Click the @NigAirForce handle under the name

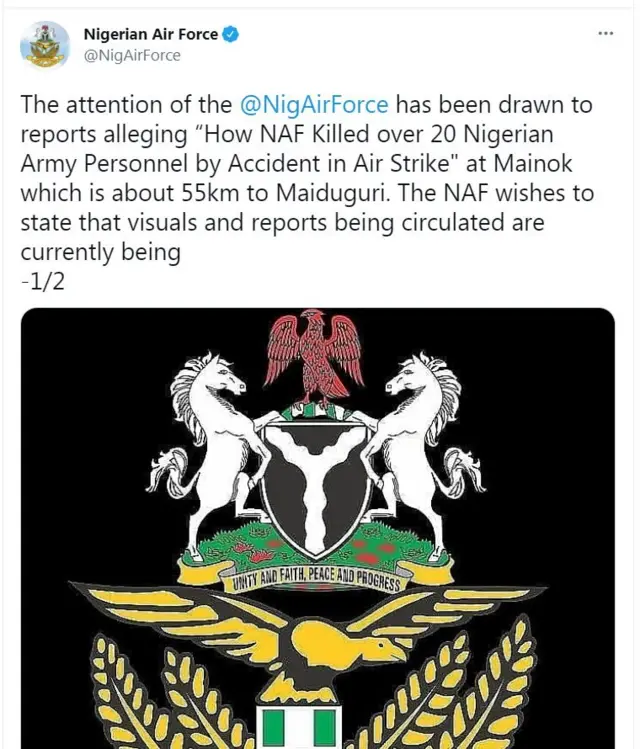click(132, 56)
